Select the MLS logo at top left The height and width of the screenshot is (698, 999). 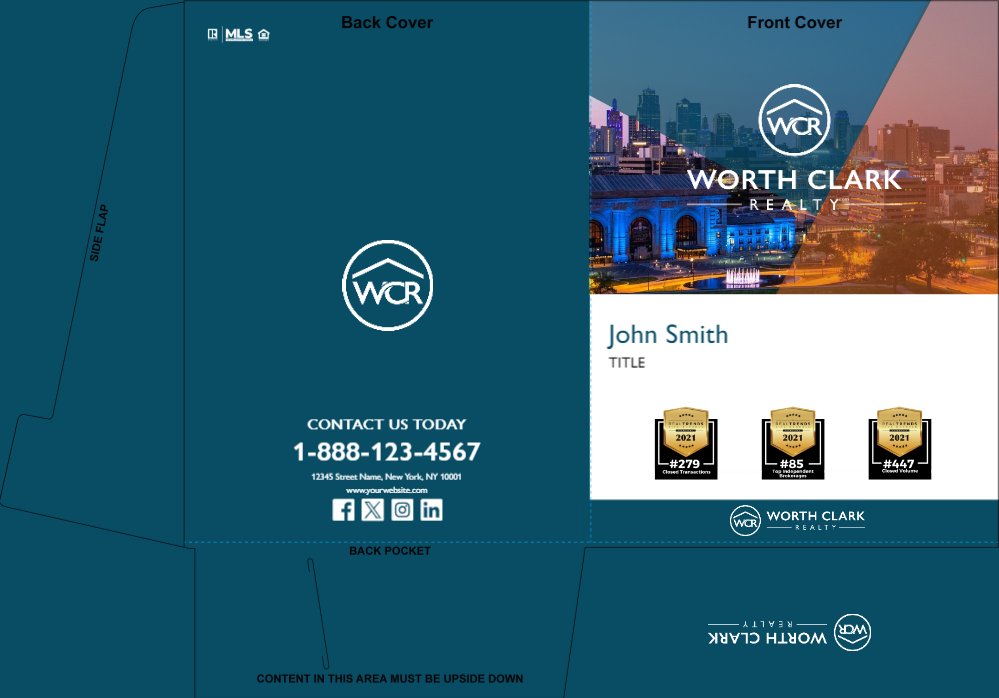(x=239, y=34)
